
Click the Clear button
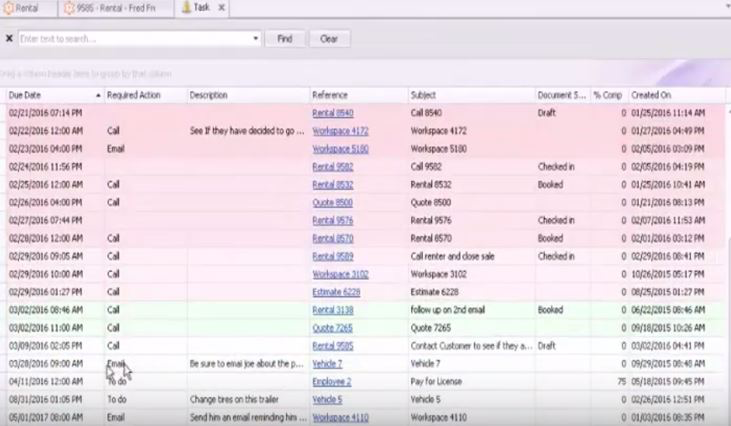pyautogui.click(x=329, y=39)
